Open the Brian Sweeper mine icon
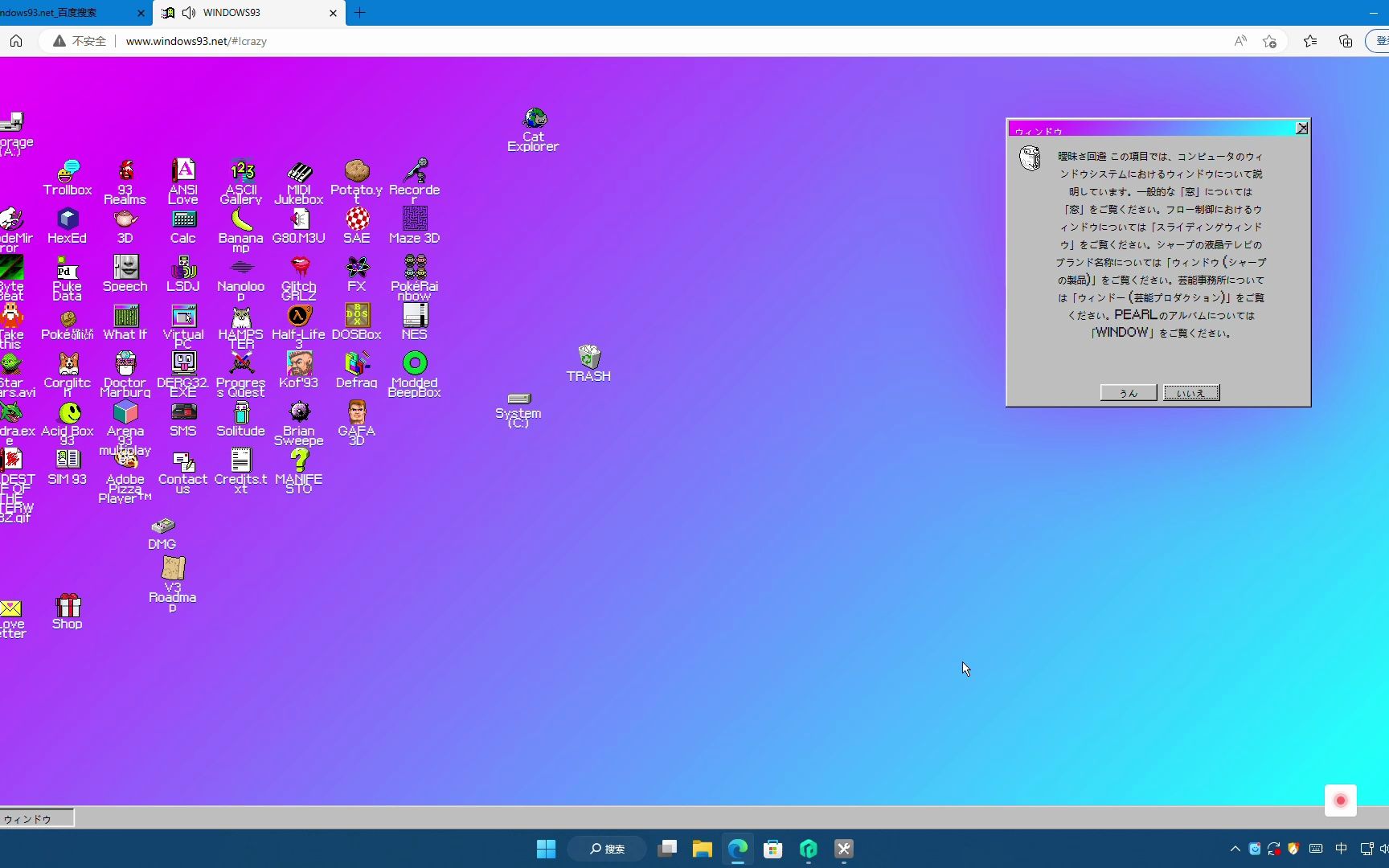The image size is (1389, 868). tap(299, 423)
